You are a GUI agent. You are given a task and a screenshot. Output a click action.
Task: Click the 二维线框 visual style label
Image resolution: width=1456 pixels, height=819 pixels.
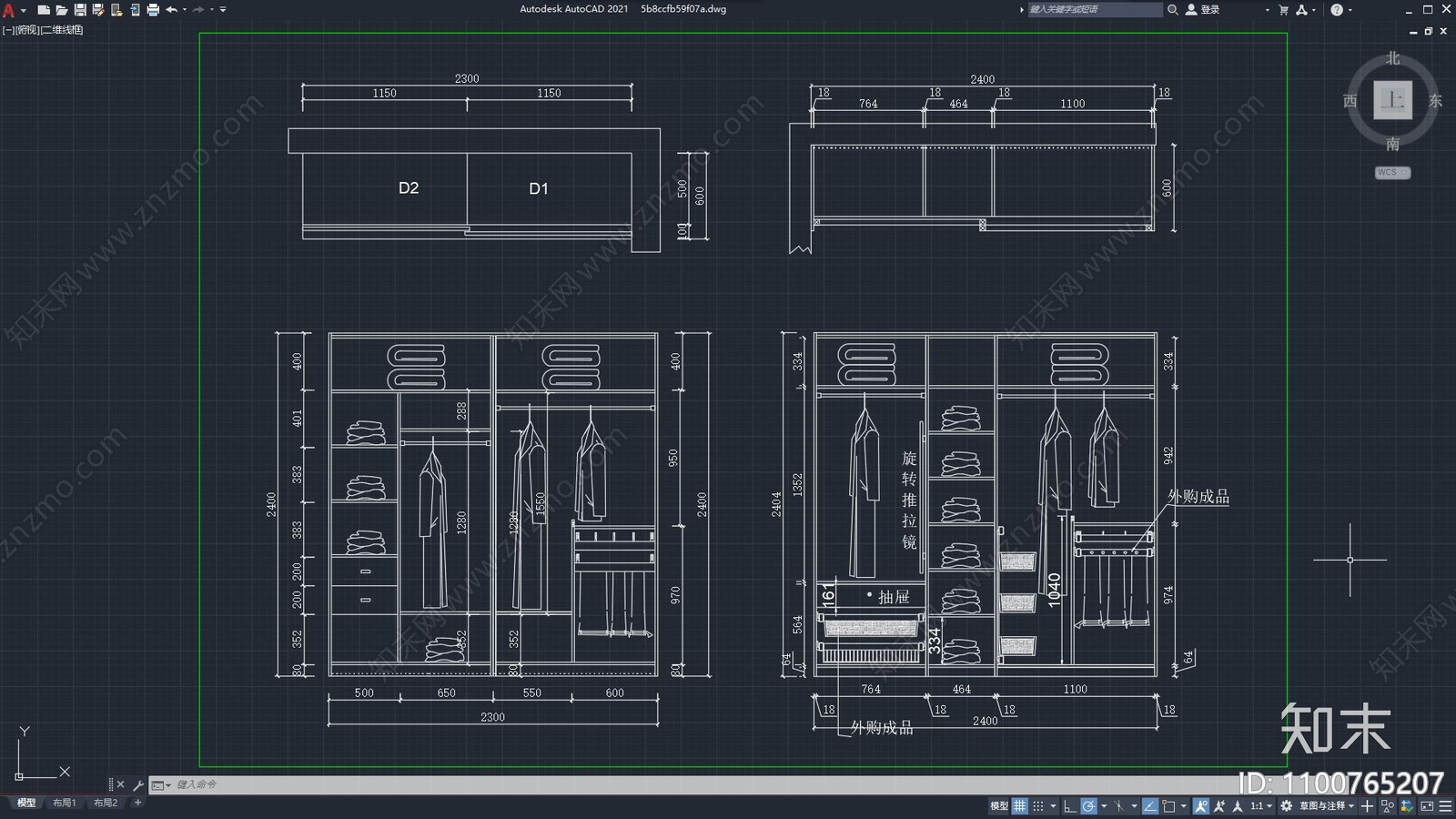(62, 30)
